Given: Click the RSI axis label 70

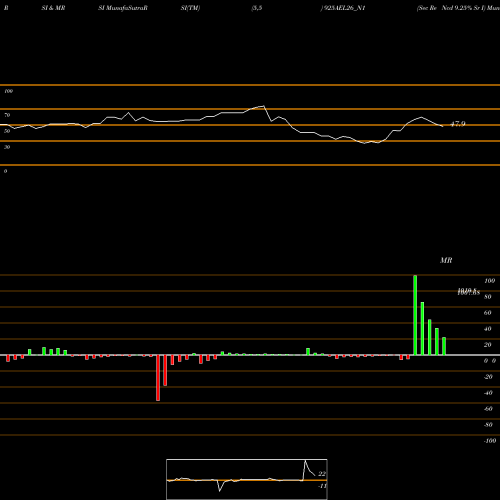Looking at the screenshot, I should click(x=7, y=115).
